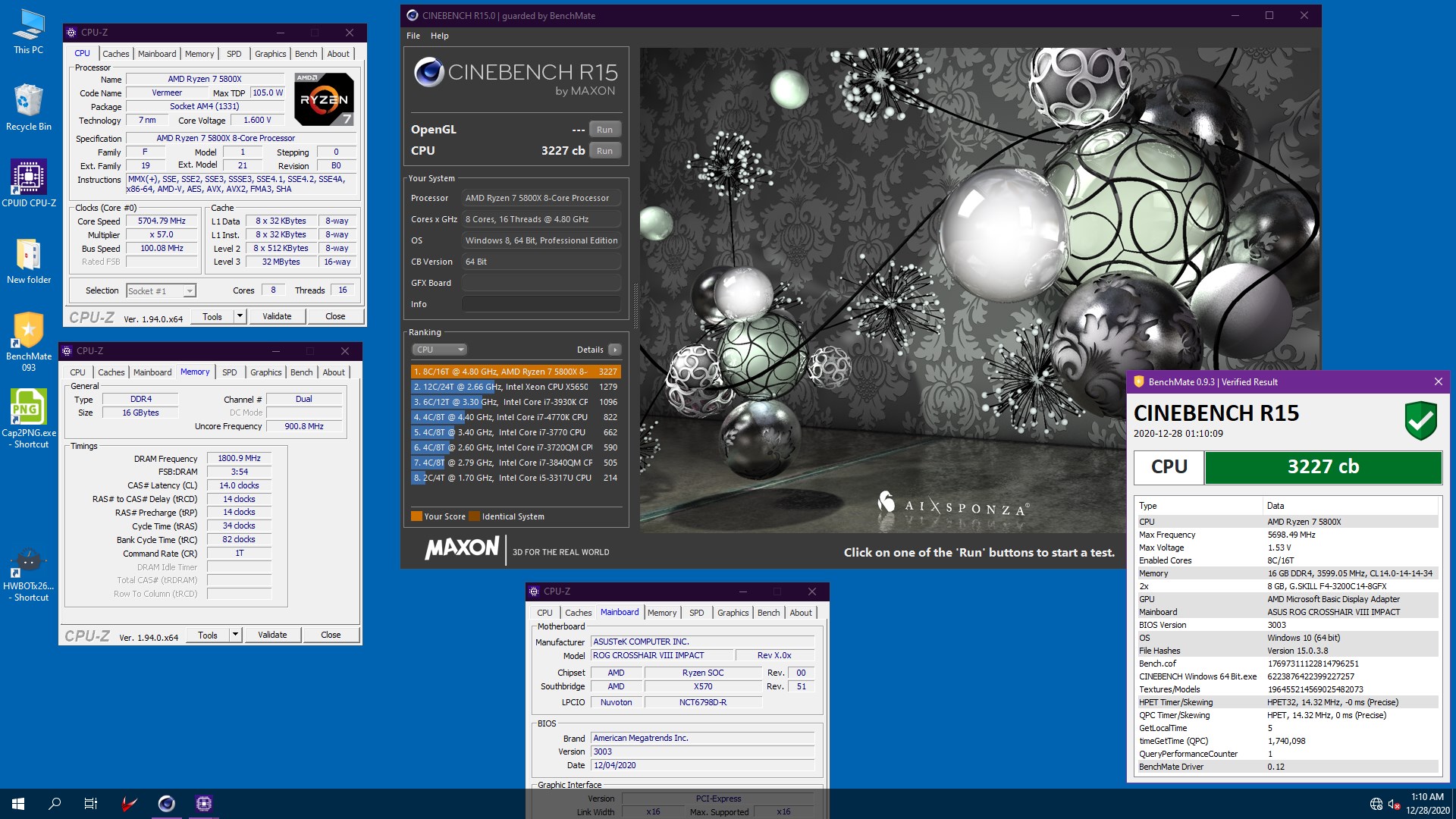This screenshot has height=819, width=1456.
Task: Click the ROG CROSSHAIR VIII IMPACT model field
Action: (662, 655)
